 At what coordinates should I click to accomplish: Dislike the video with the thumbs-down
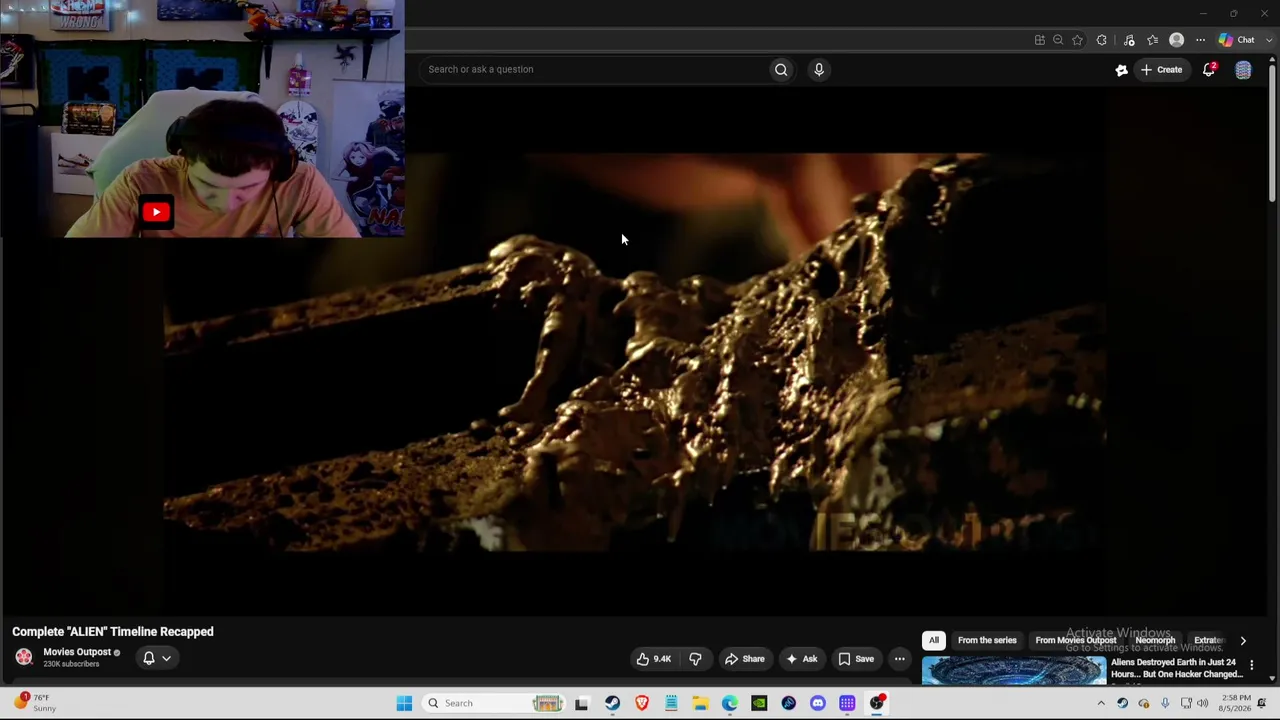click(x=695, y=659)
